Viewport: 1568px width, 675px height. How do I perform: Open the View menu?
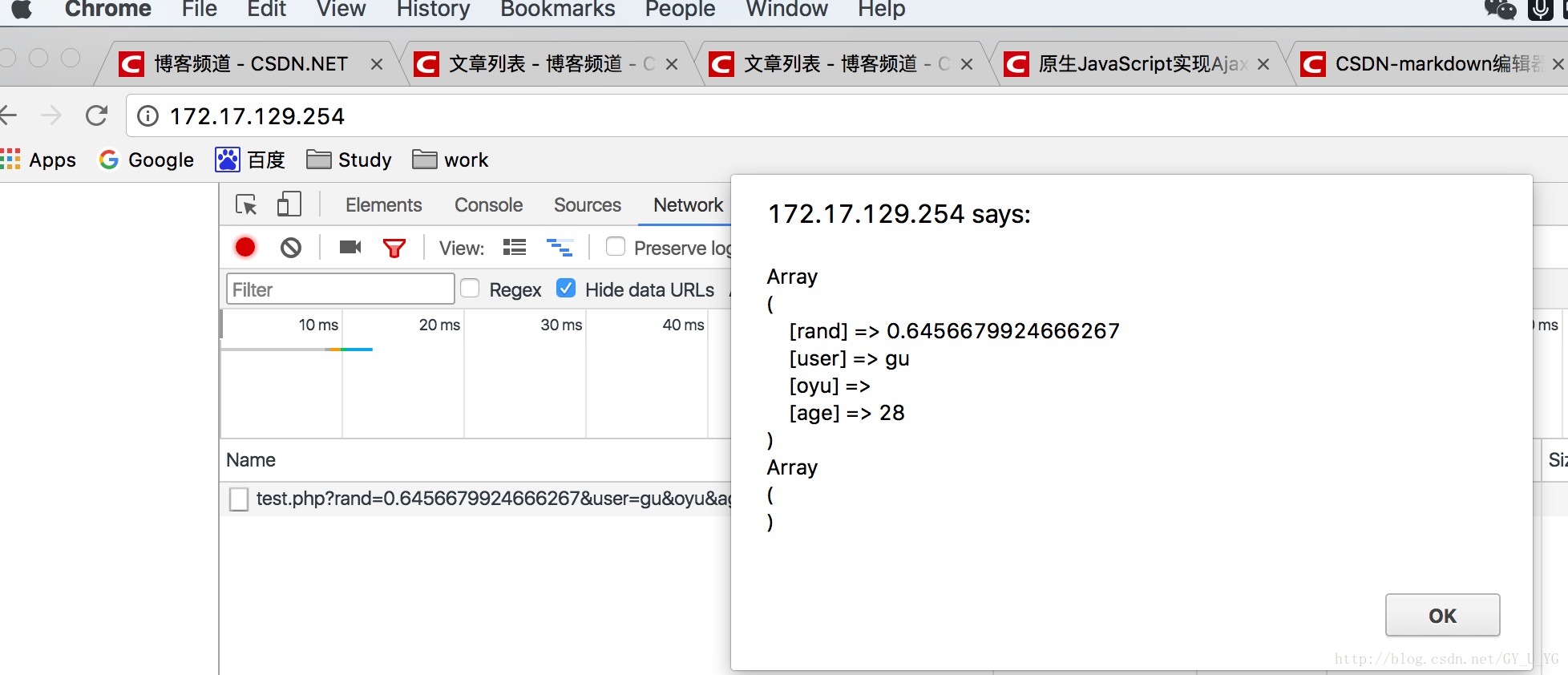341,9
